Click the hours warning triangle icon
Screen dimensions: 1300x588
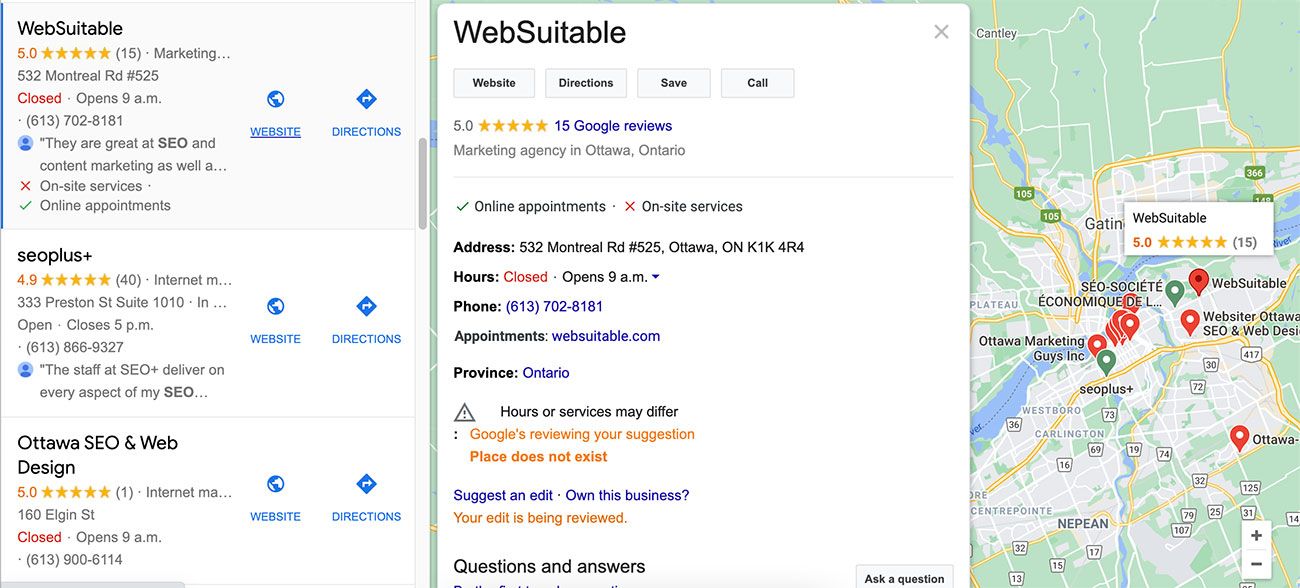(464, 412)
